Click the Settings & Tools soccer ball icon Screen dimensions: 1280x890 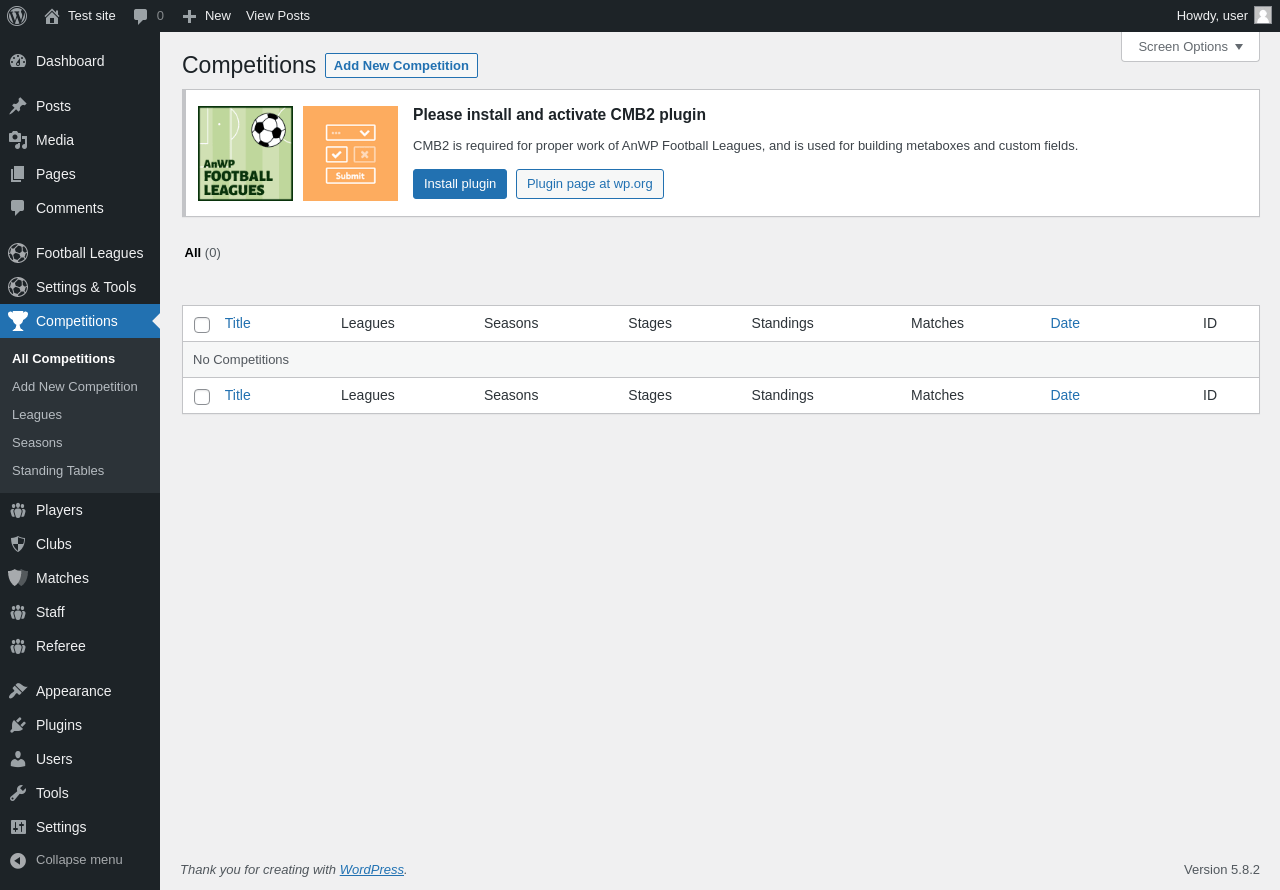point(18,287)
